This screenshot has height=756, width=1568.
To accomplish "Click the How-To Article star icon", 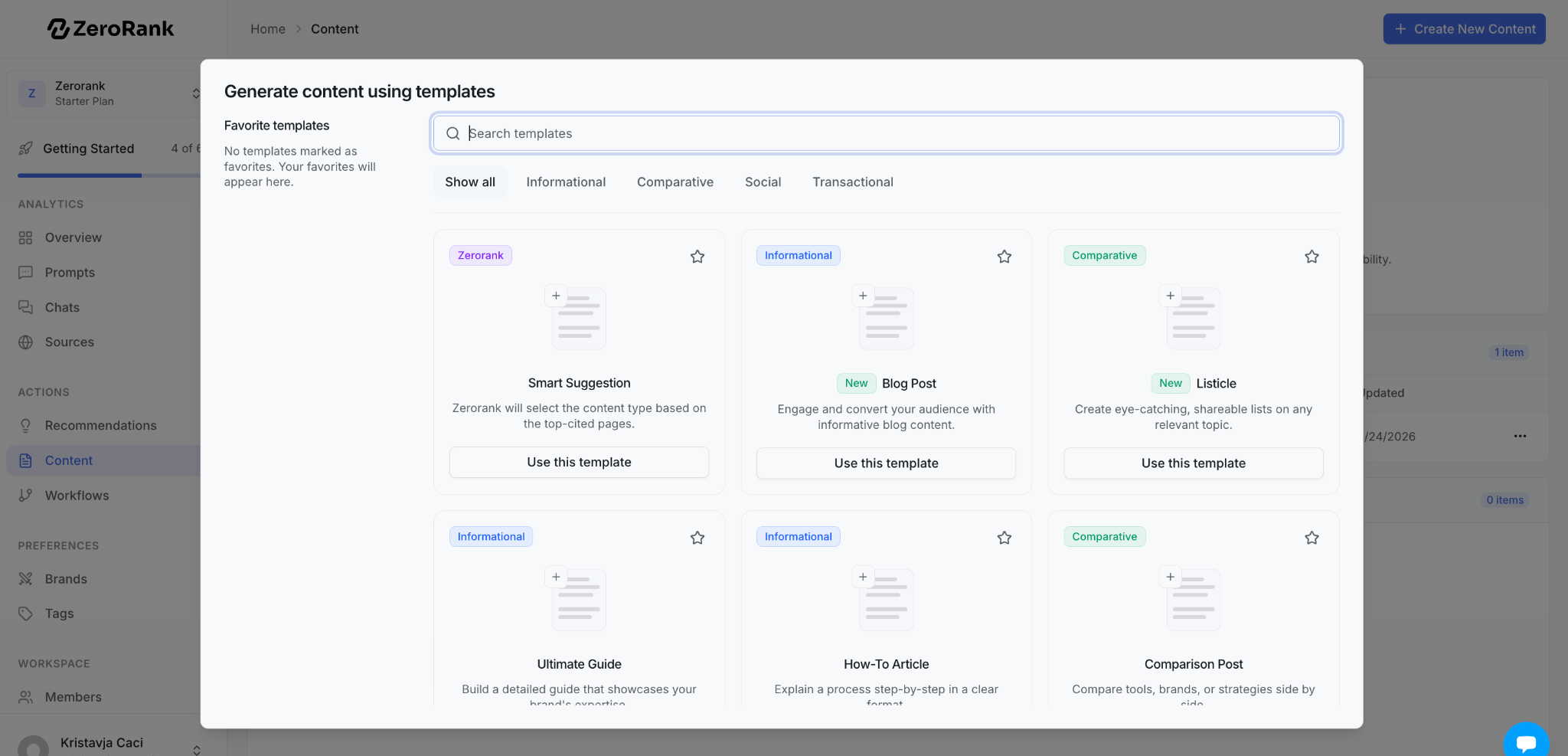I will point(1004,538).
